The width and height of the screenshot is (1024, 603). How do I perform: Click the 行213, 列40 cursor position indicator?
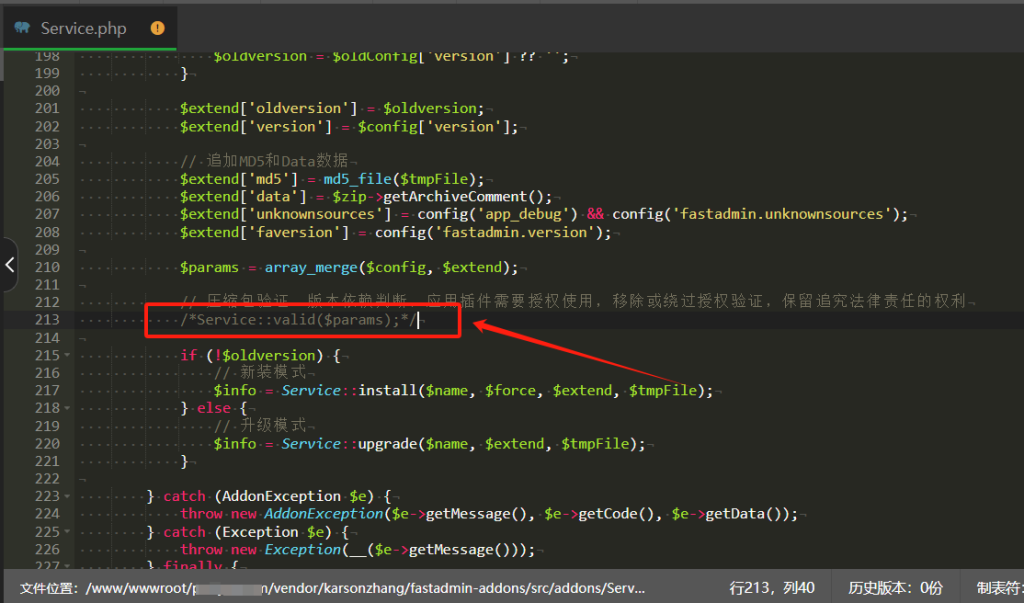[772, 588]
